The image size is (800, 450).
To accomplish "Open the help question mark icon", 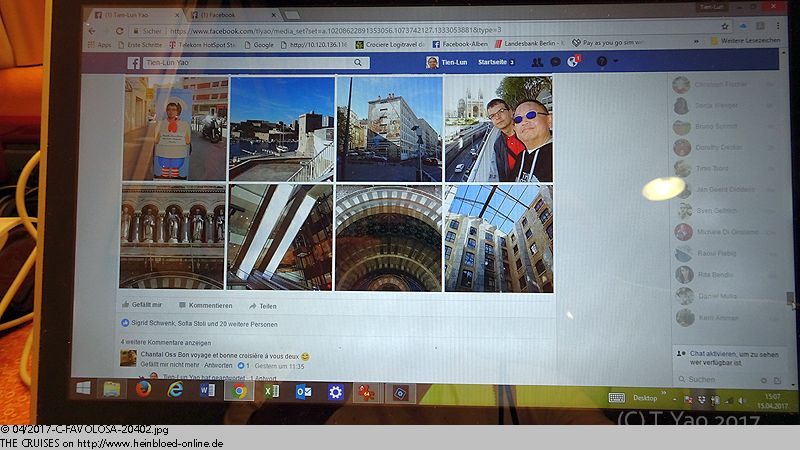I will click(x=602, y=61).
